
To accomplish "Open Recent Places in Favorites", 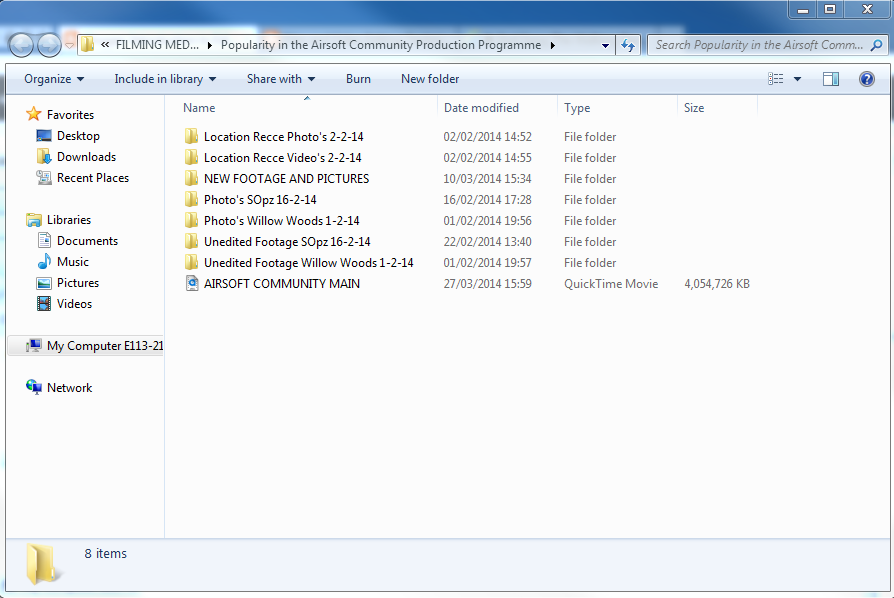I will coord(93,178).
